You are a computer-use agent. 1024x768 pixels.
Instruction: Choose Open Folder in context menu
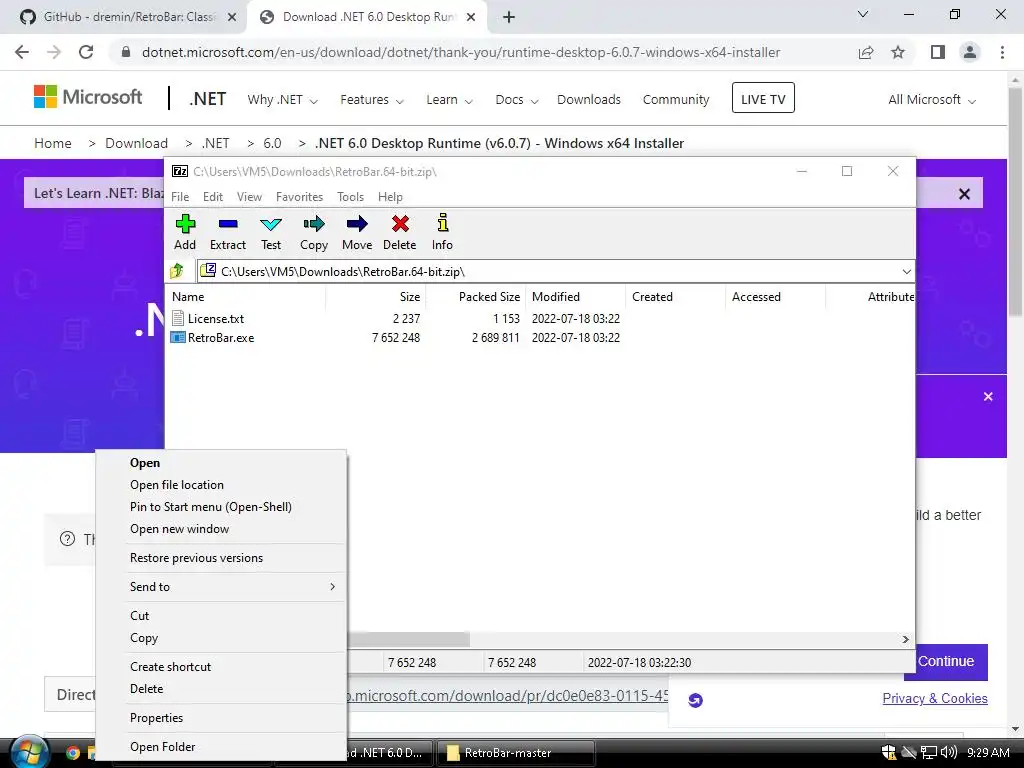(x=221, y=746)
